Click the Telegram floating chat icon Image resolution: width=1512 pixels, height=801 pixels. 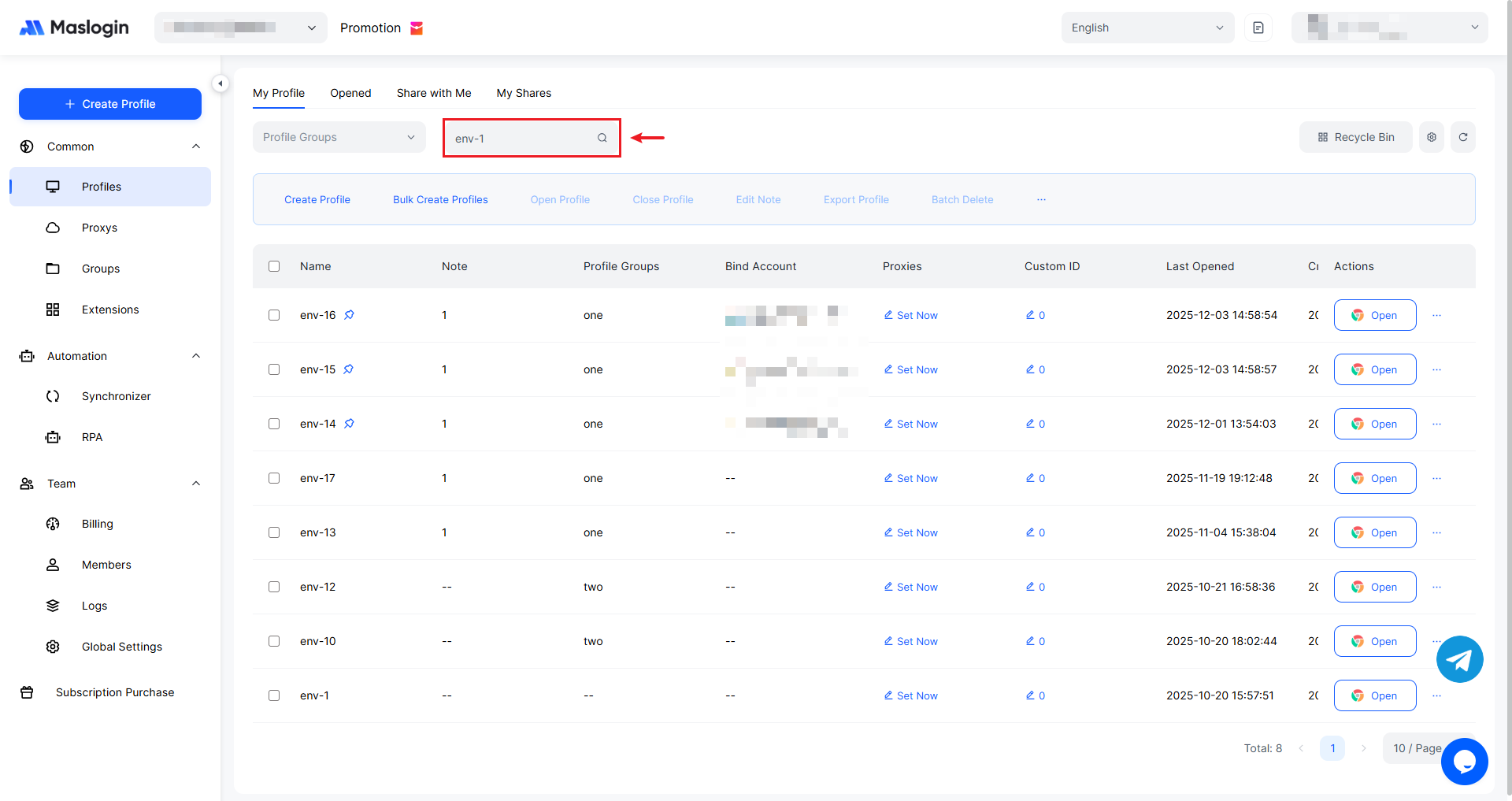pyautogui.click(x=1459, y=659)
